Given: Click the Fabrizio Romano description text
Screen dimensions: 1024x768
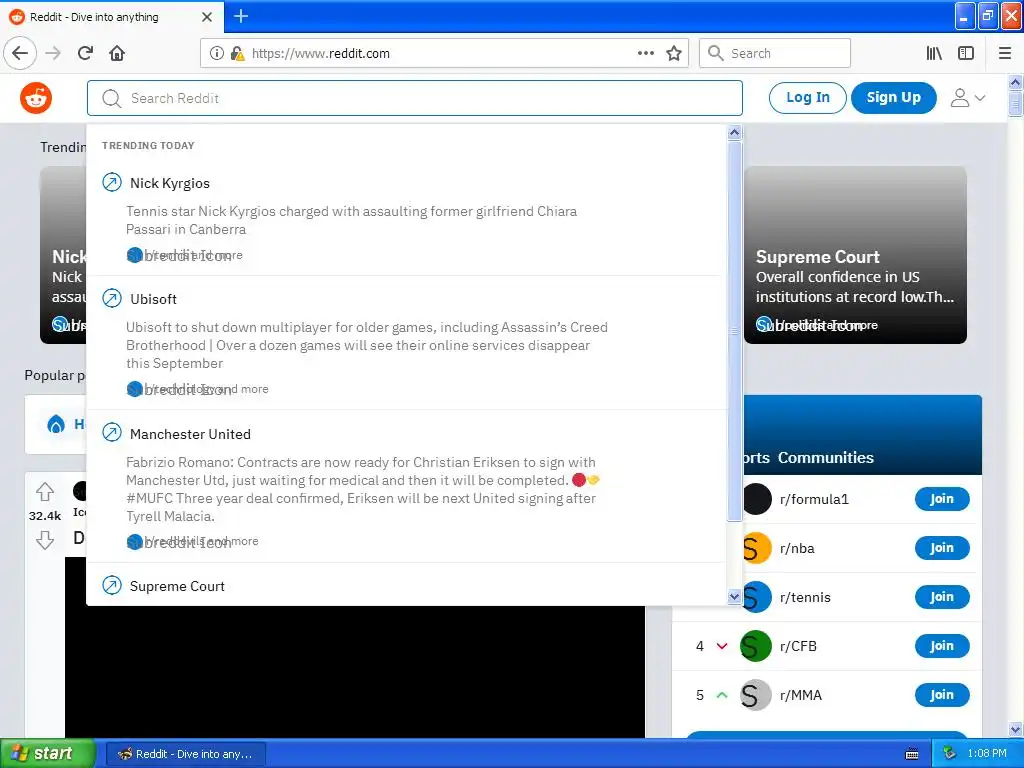Looking at the screenshot, I should pyautogui.click(x=362, y=489).
